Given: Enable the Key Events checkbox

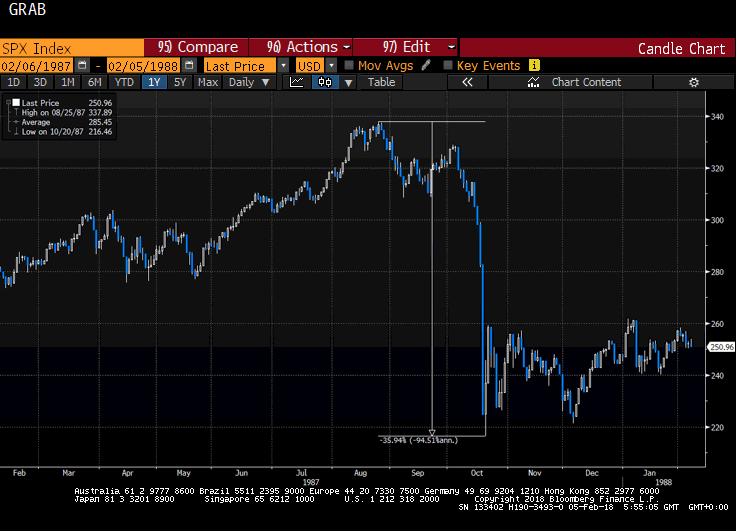Looking at the screenshot, I should click(448, 65).
